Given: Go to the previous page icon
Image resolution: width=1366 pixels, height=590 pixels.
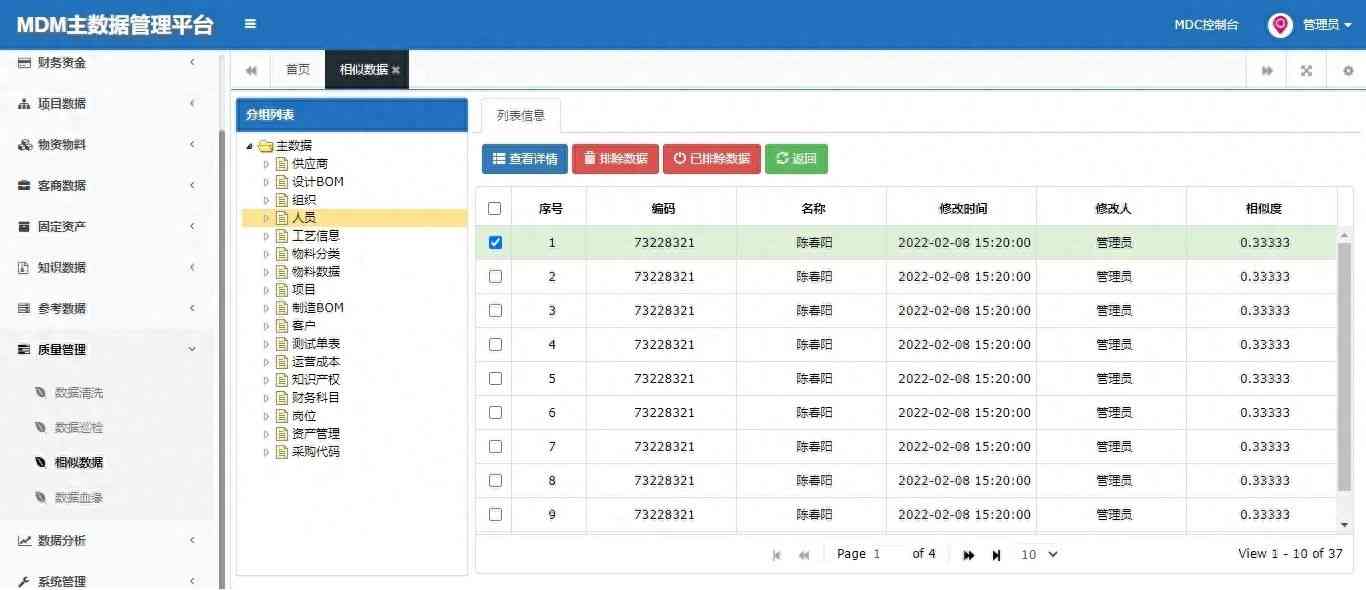Looking at the screenshot, I should coord(804,555).
